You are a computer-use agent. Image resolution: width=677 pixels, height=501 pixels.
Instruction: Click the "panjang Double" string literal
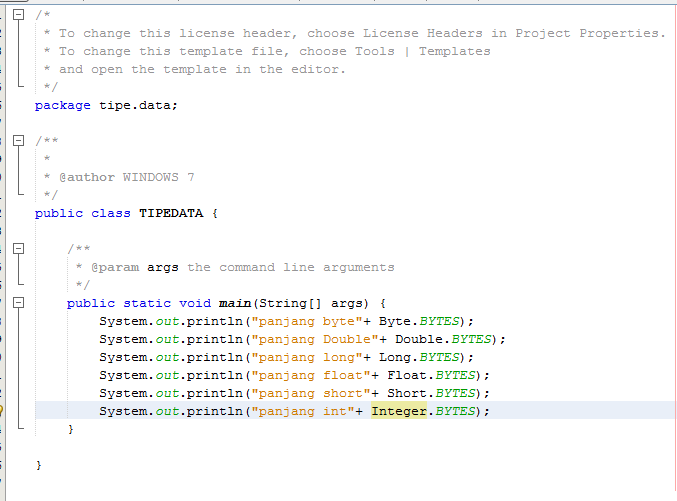315,339
